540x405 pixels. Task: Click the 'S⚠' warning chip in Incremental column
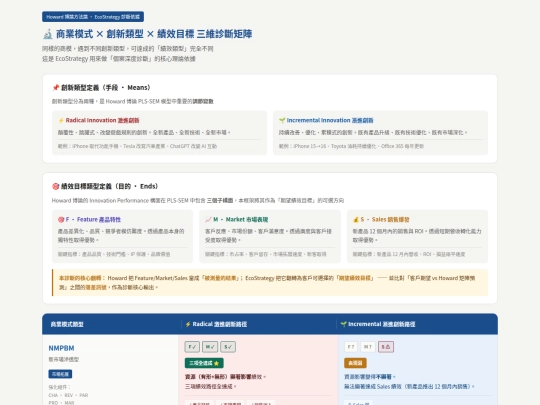386,347
